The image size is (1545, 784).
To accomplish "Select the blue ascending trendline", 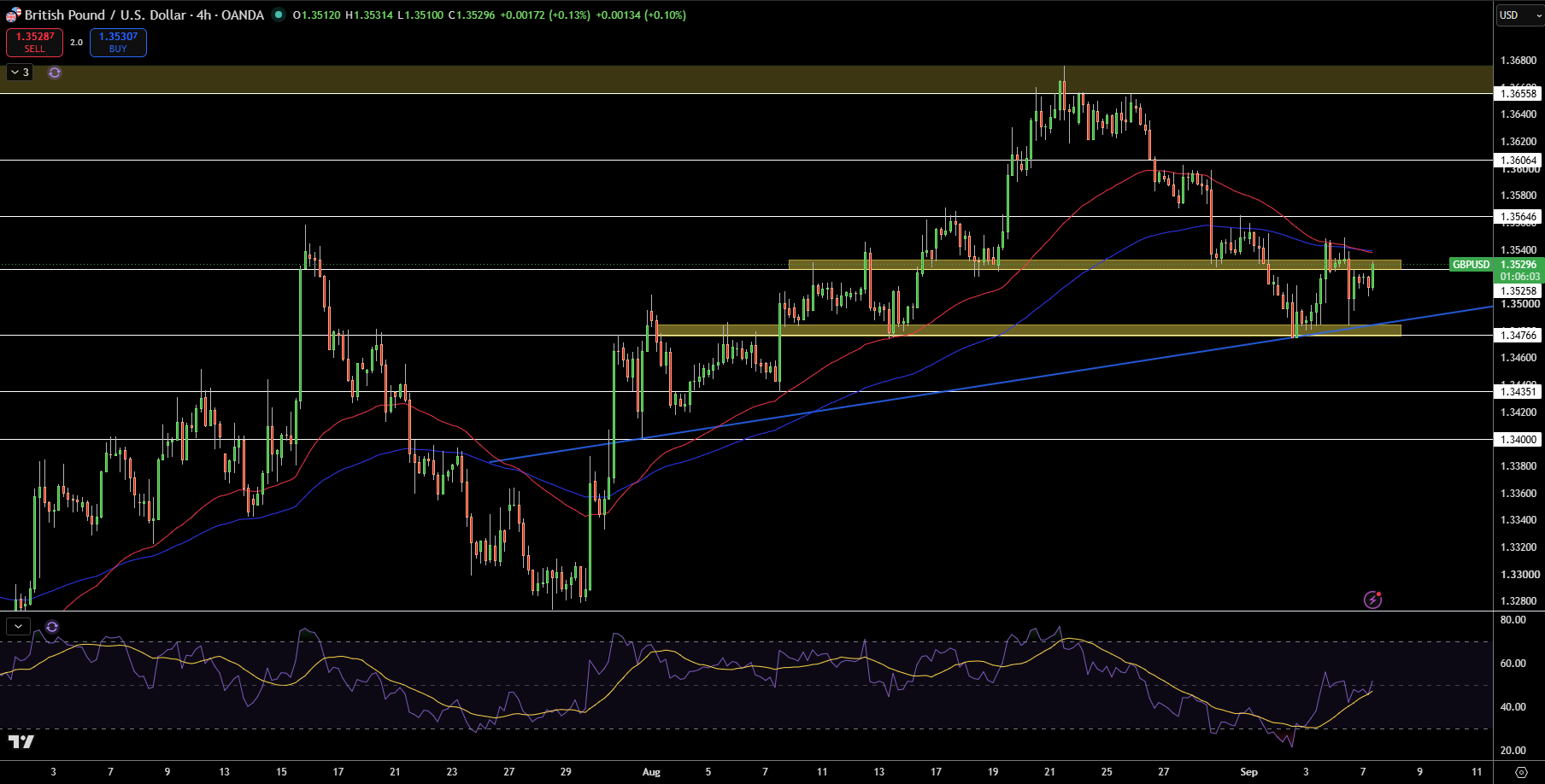I will click(991, 384).
